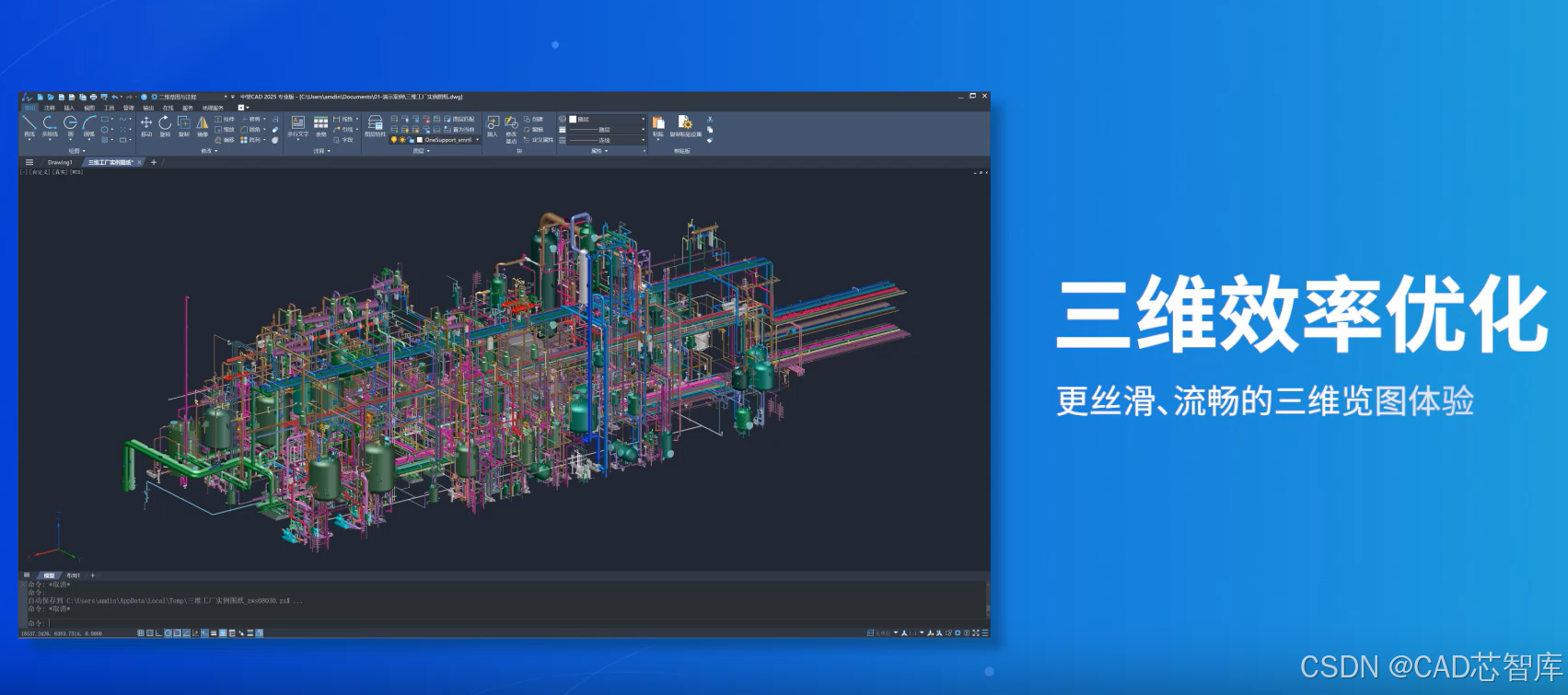
Task: Insert Multiline Text (多行文字)
Action: point(297,126)
